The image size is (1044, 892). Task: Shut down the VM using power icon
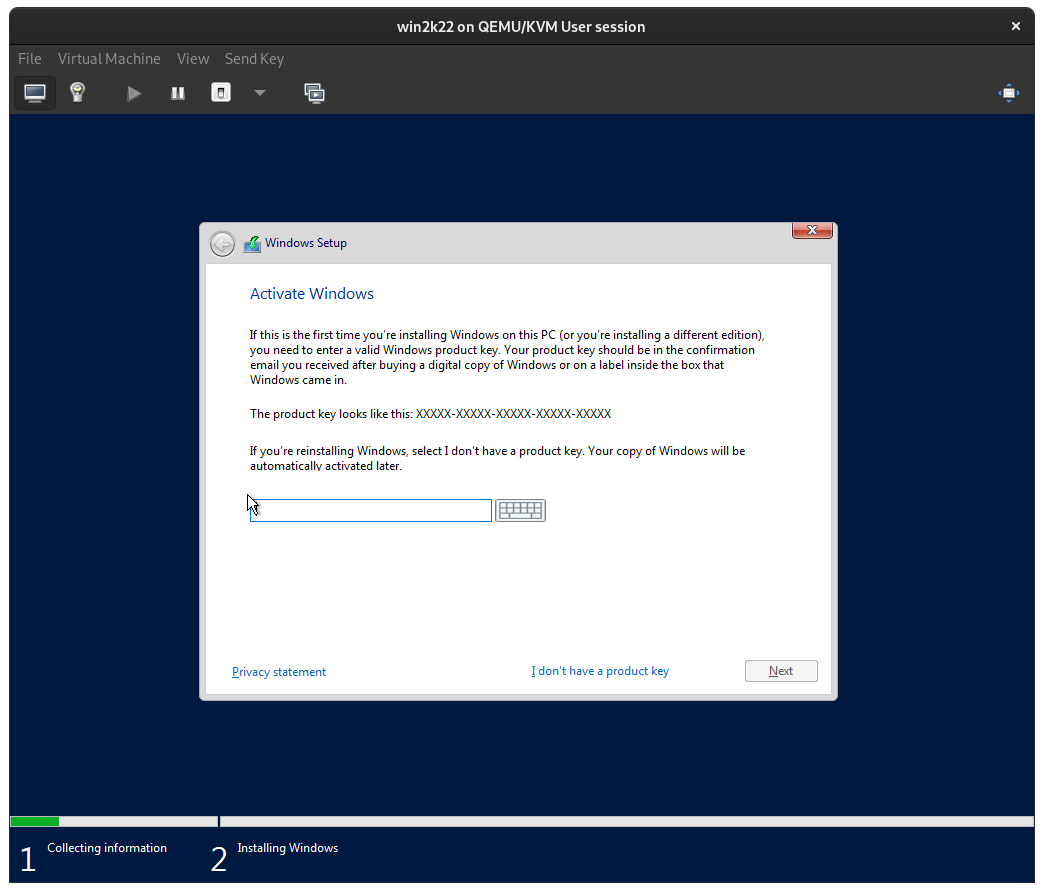pyautogui.click(x=220, y=92)
